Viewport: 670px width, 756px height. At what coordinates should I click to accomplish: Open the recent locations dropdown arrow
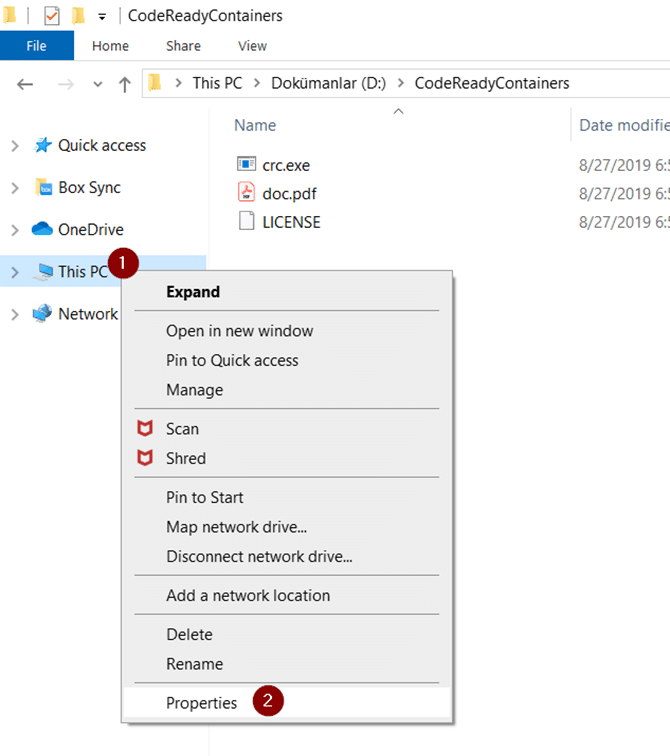[x=98, y=84]
